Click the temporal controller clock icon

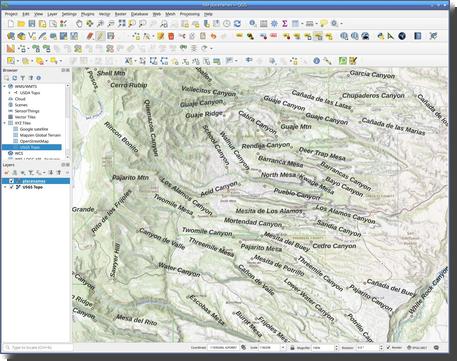pyautogui.click(x=227, y=24)
